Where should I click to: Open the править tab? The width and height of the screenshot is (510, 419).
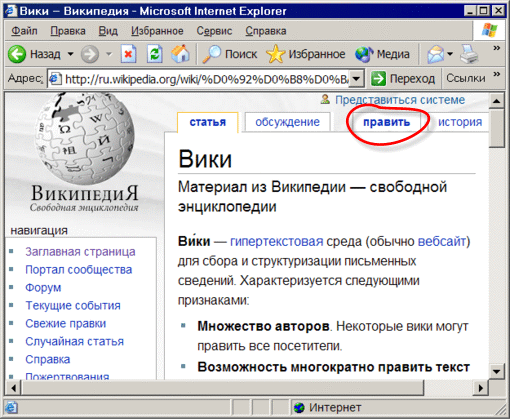(x=387, y=122)
